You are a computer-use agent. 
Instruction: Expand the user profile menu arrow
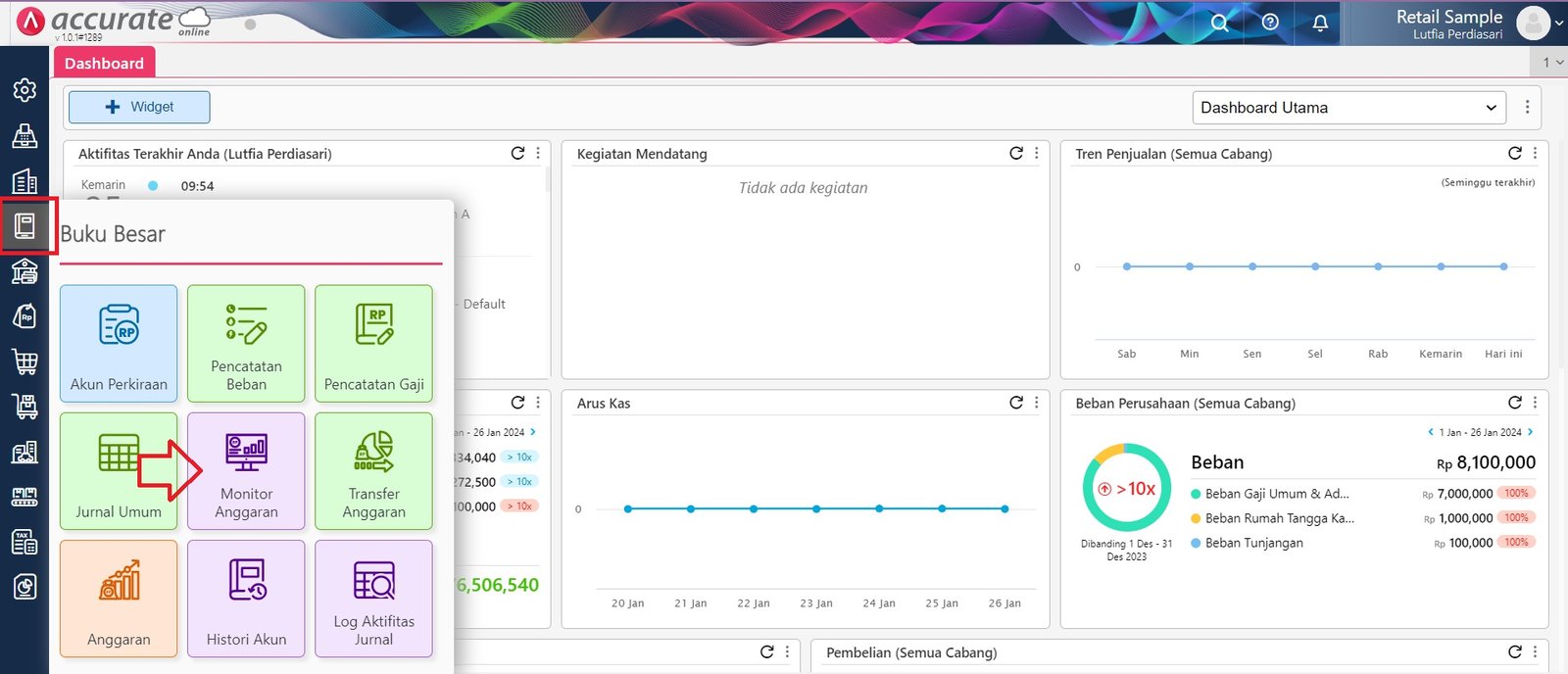coord(1558,23)
